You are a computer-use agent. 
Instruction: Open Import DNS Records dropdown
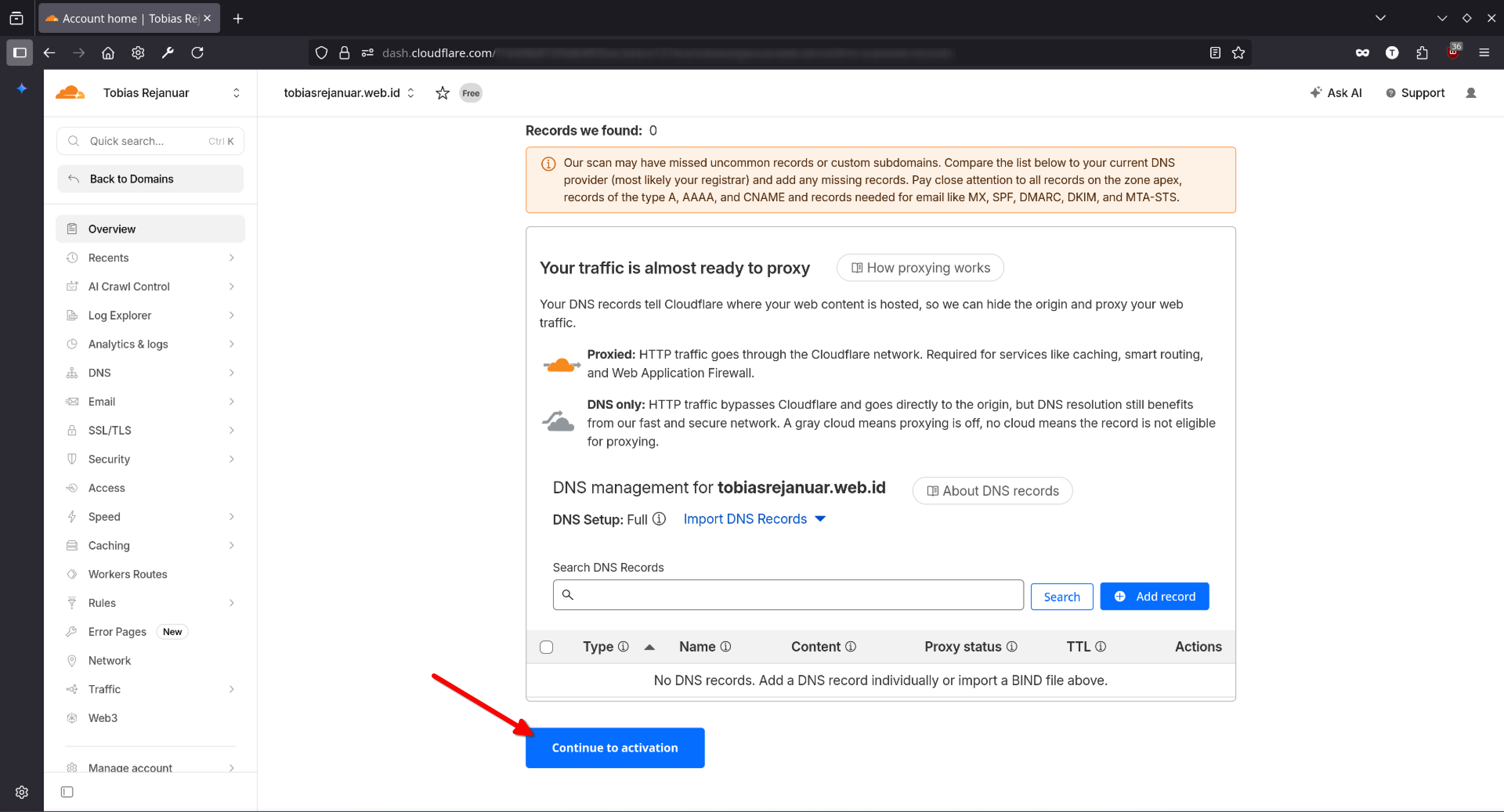point(754,518)
